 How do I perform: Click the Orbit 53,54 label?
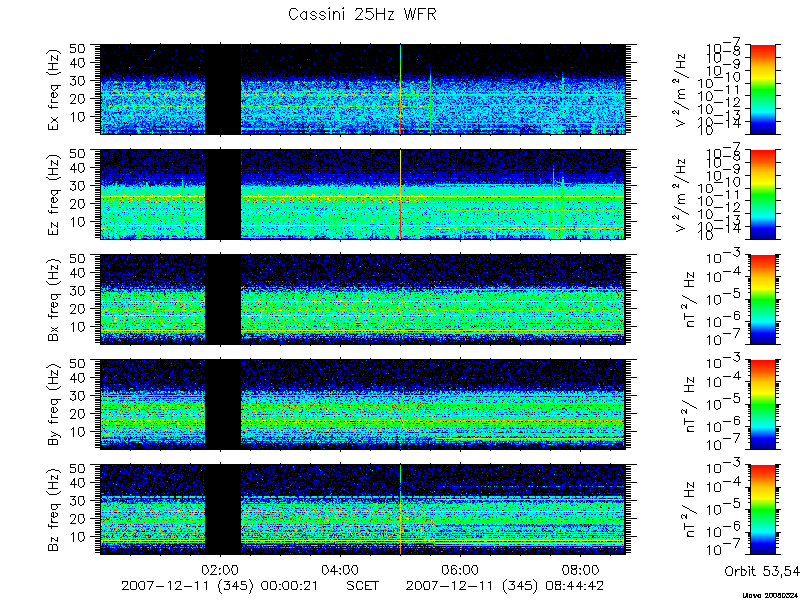[x=762, y=571]
